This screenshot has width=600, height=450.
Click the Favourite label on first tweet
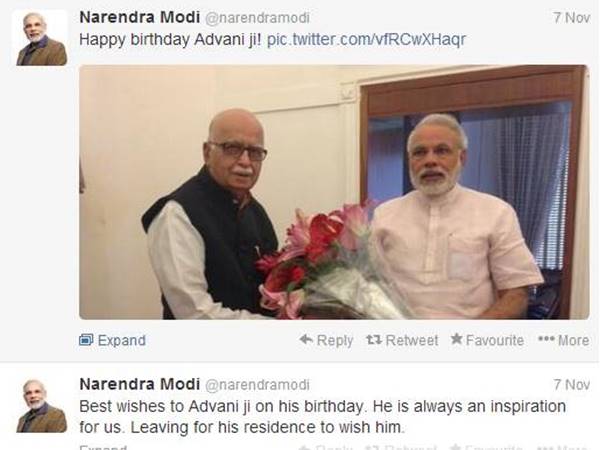click(495, 340)
